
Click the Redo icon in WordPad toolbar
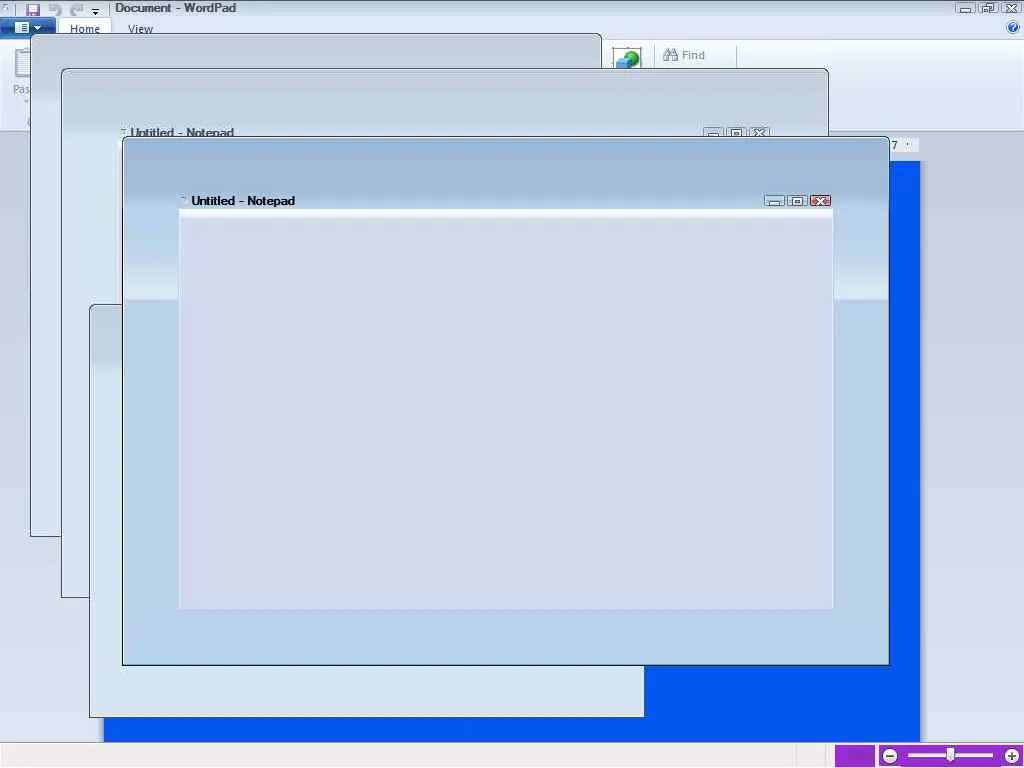point(77,10)
